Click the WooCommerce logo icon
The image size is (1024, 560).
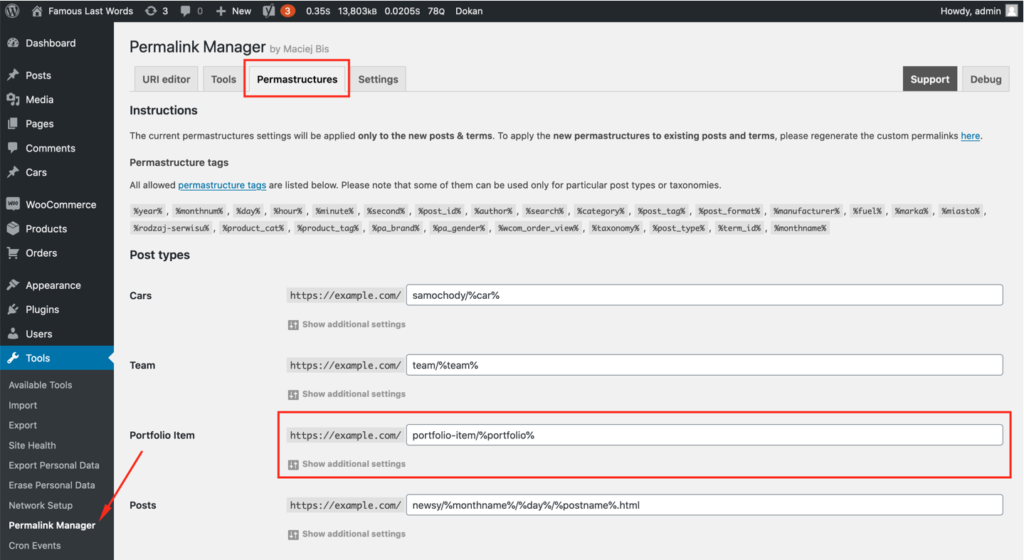tap(12, 204)
